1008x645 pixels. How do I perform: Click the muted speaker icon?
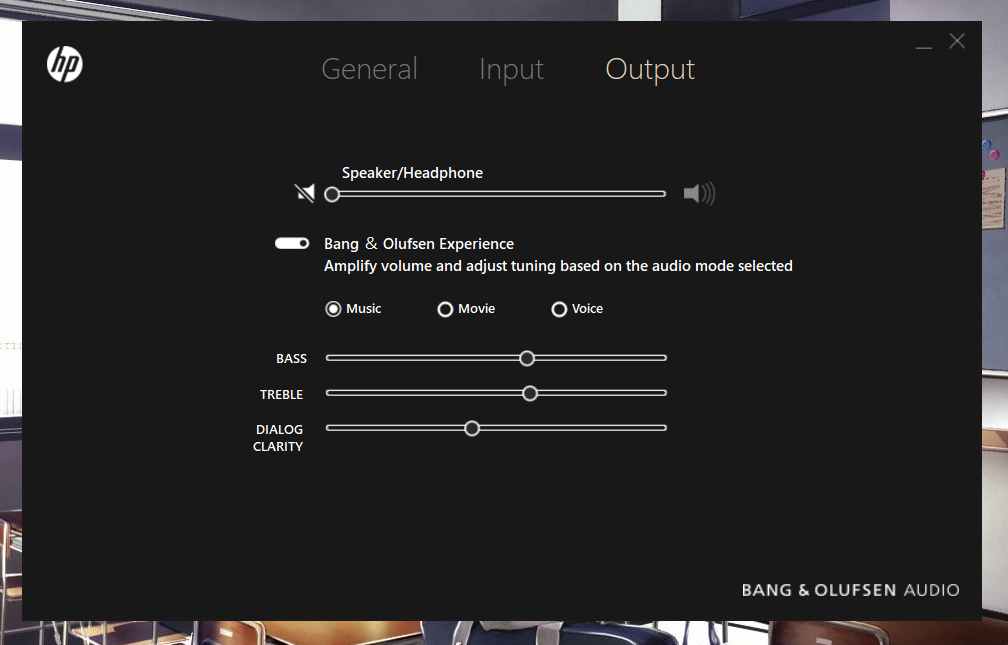pyautogui.click(x=305, y=193)
